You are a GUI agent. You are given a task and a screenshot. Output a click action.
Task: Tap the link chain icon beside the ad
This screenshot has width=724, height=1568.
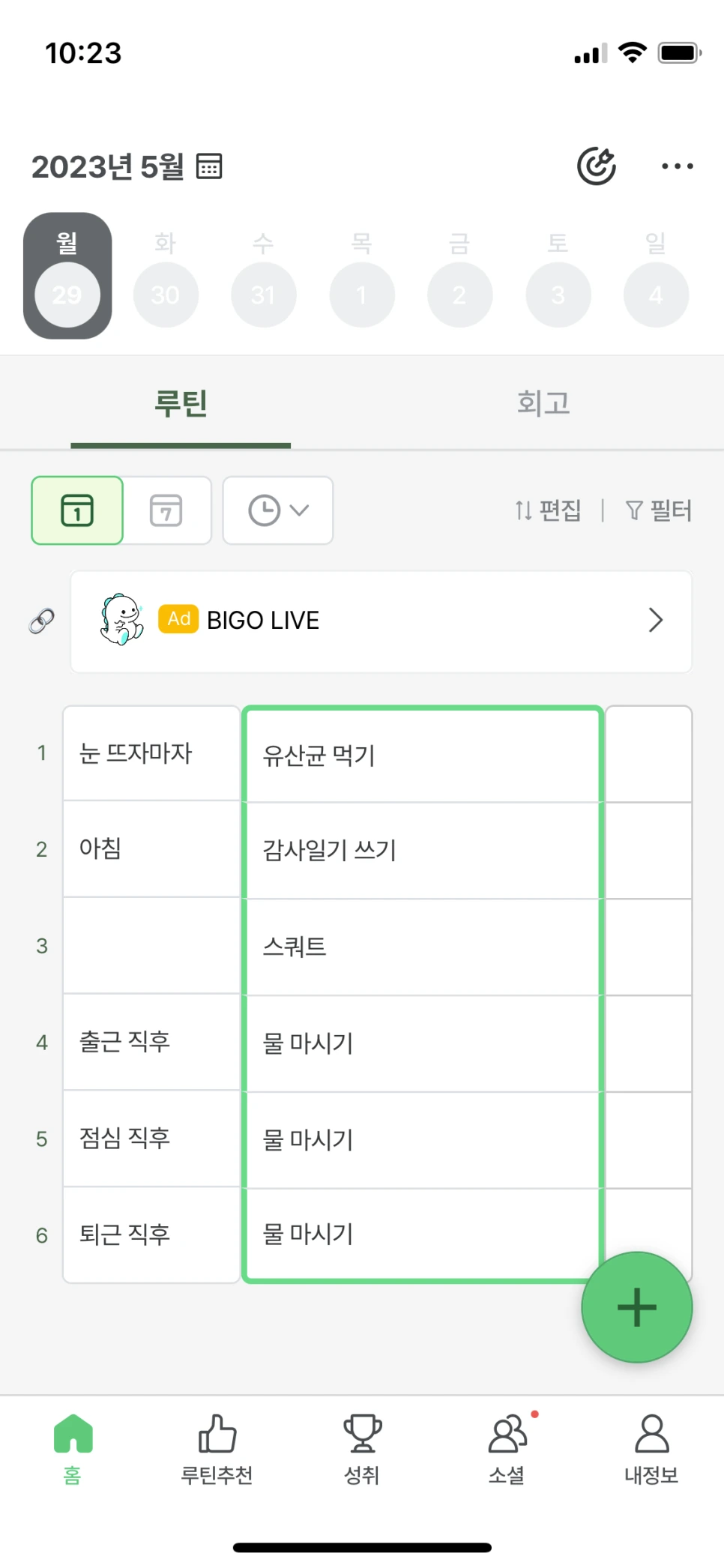pos(42,621)
